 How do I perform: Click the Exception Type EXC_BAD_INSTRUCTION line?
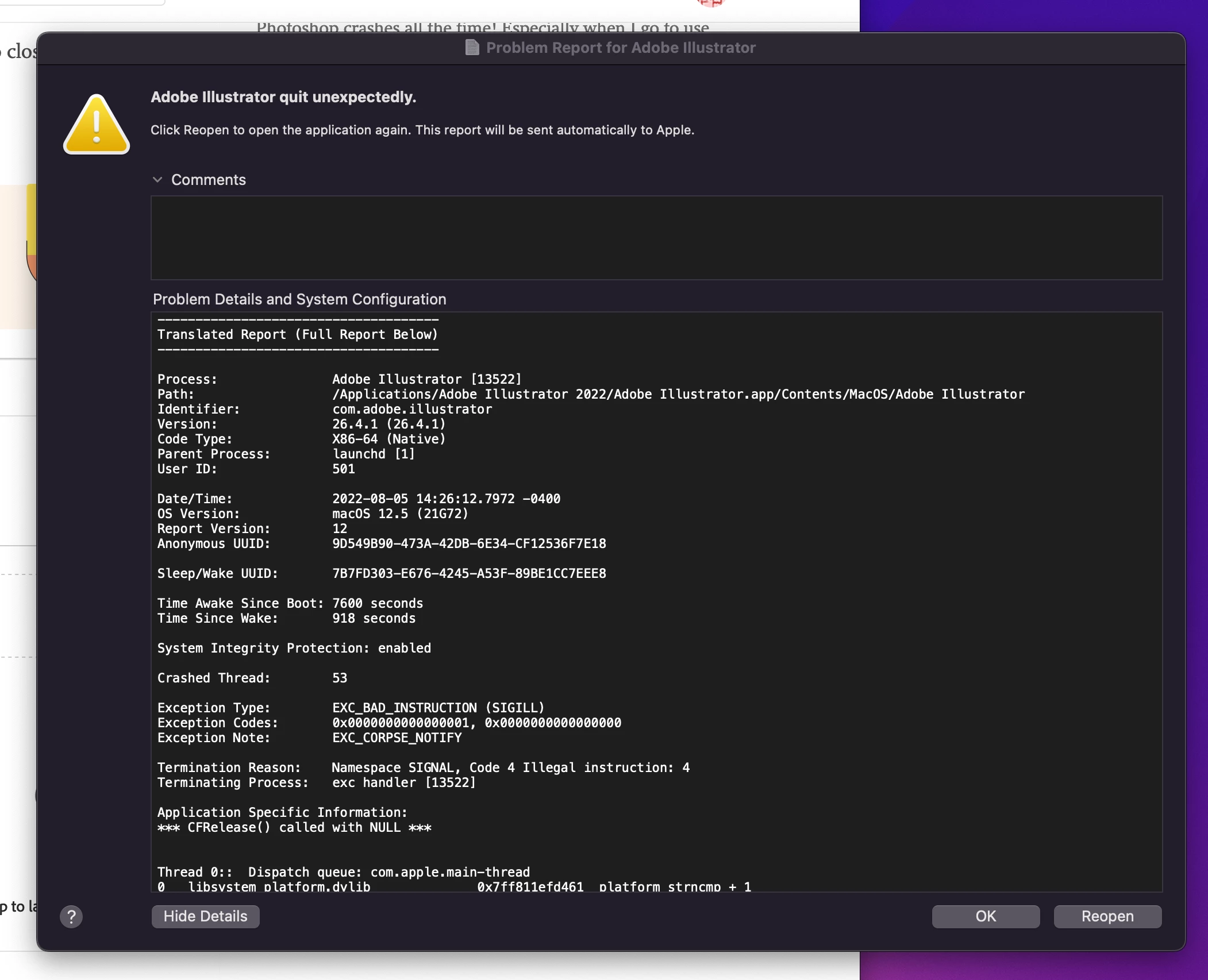pos(351,708)
